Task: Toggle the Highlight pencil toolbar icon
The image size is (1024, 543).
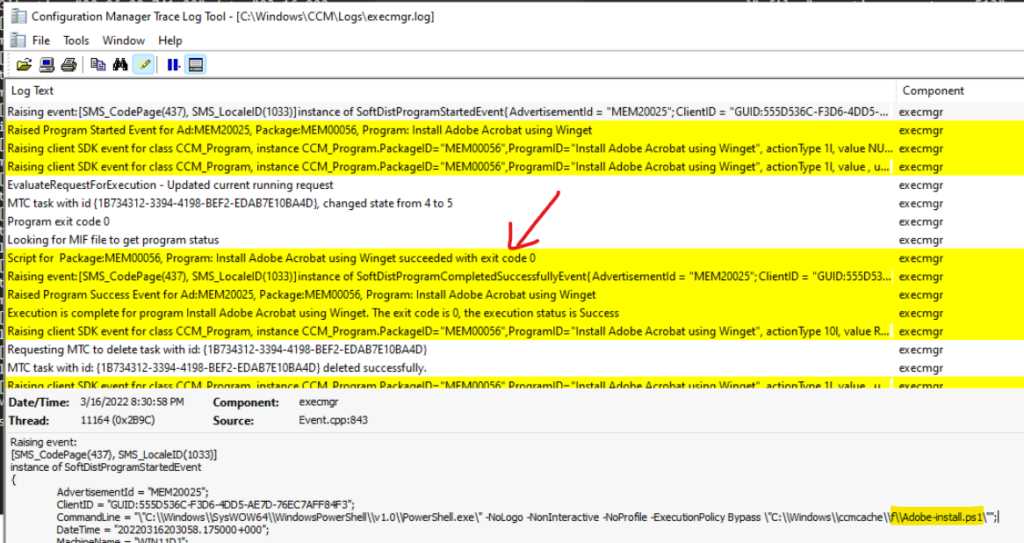Action: (144, 65)
